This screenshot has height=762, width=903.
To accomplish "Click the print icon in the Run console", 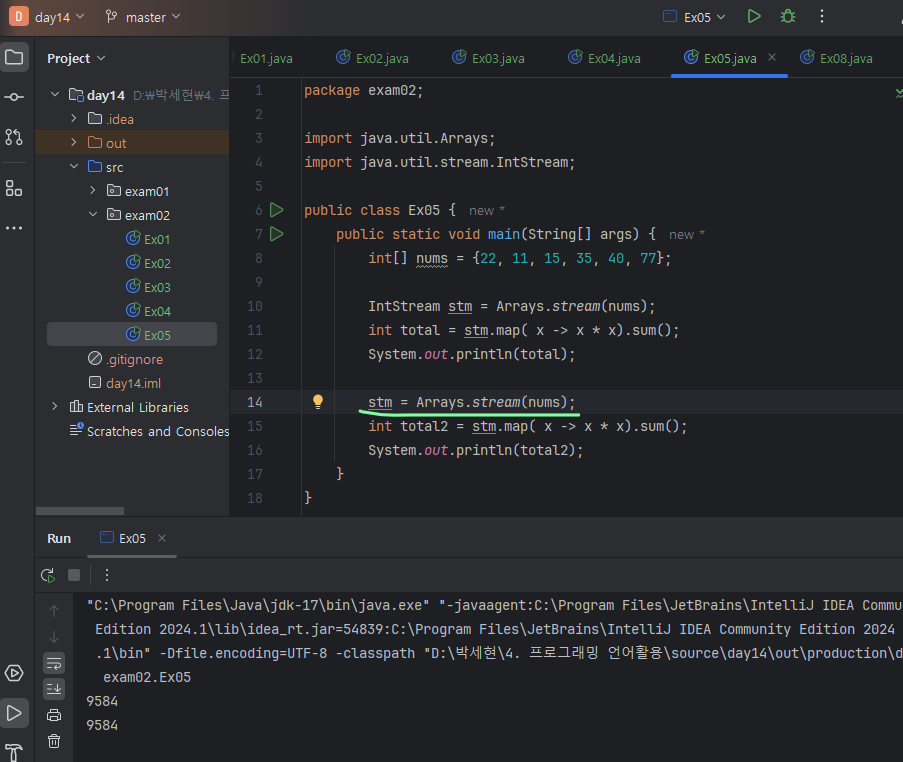I will click(54, 715).
